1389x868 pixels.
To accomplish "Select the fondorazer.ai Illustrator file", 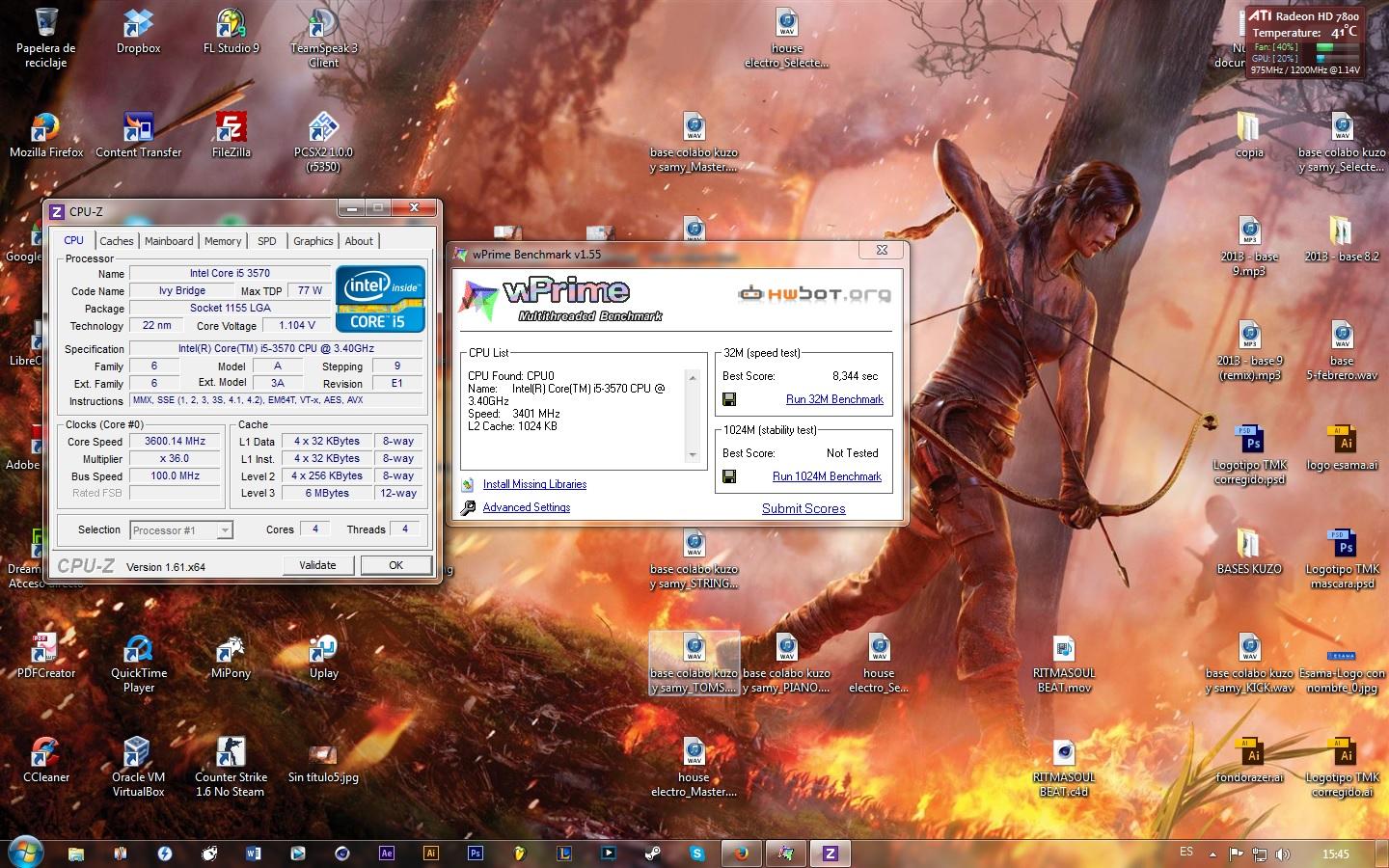I will [1249, 760].
